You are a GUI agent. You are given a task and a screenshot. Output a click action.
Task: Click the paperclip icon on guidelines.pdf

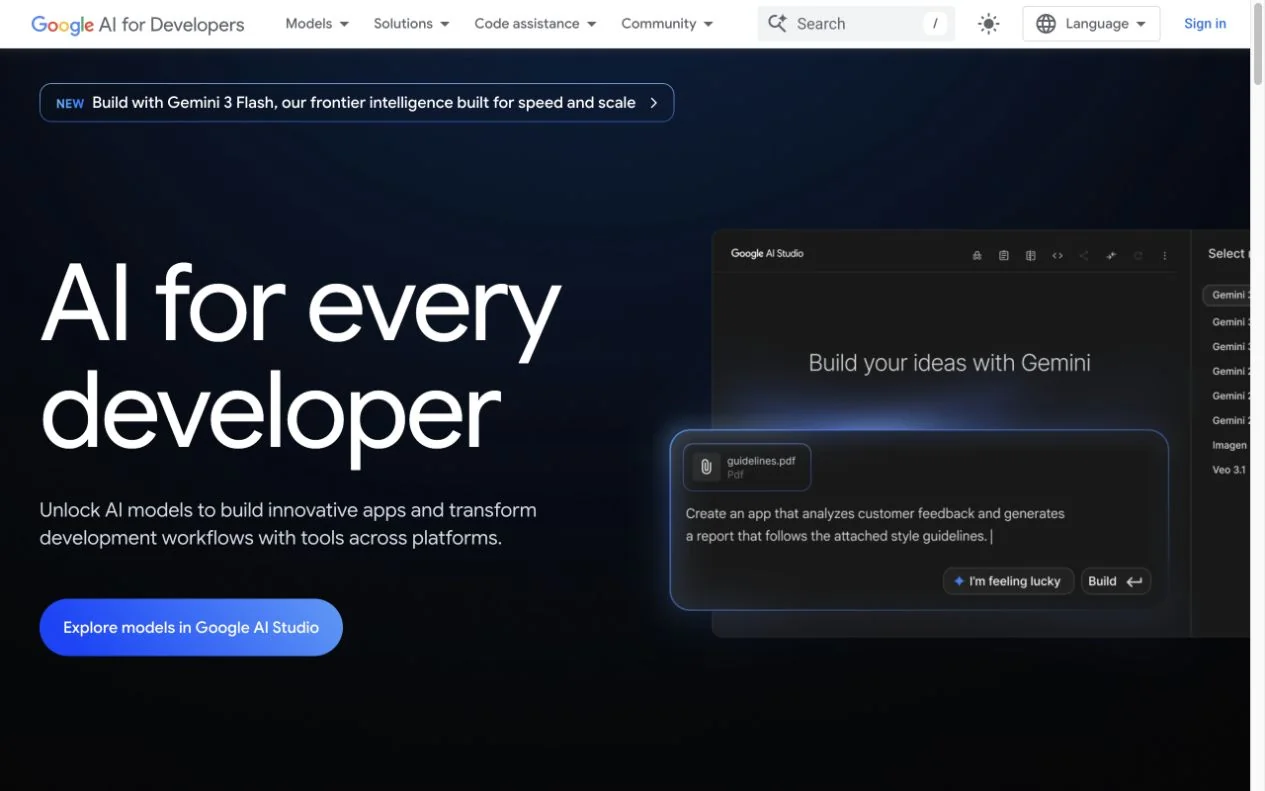pos(706,467)
